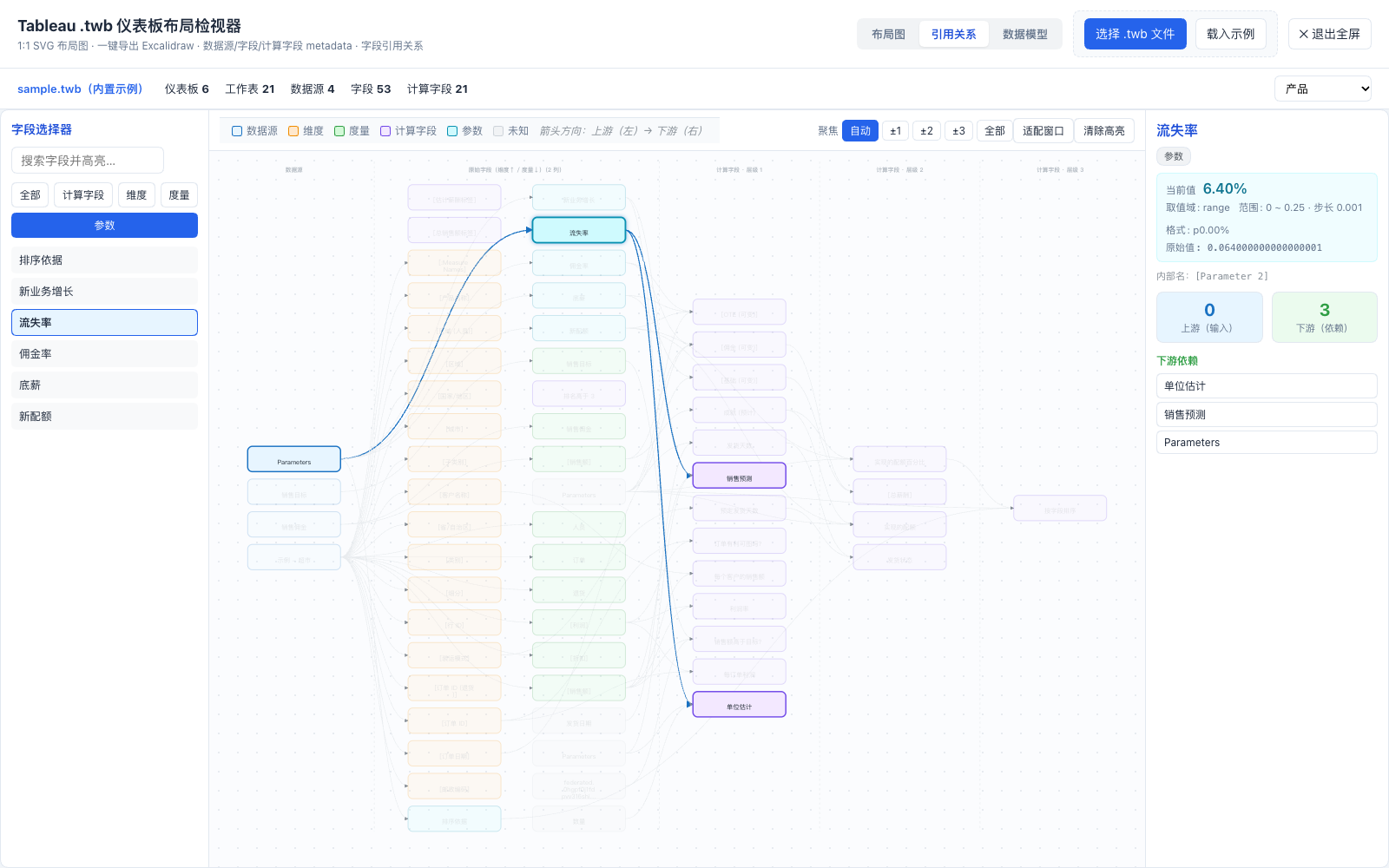Toggle the 未知 legend checkbox
The image size is (1389, 868).
pos(498,131)
